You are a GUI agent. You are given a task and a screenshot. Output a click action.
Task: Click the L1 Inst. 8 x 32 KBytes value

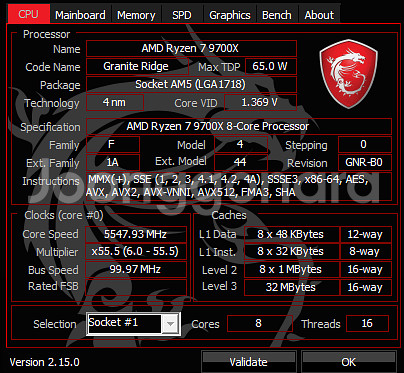[x=291, y=251]
